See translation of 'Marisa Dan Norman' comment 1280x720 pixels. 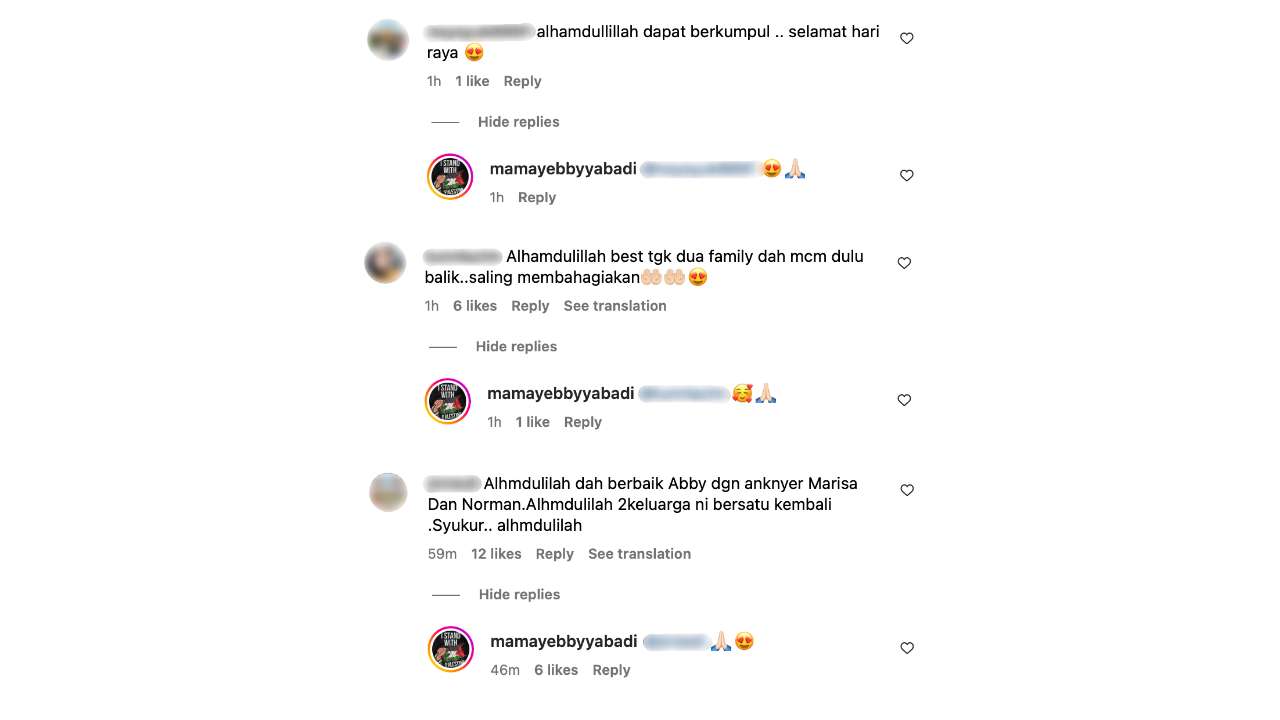click(639, 554)
